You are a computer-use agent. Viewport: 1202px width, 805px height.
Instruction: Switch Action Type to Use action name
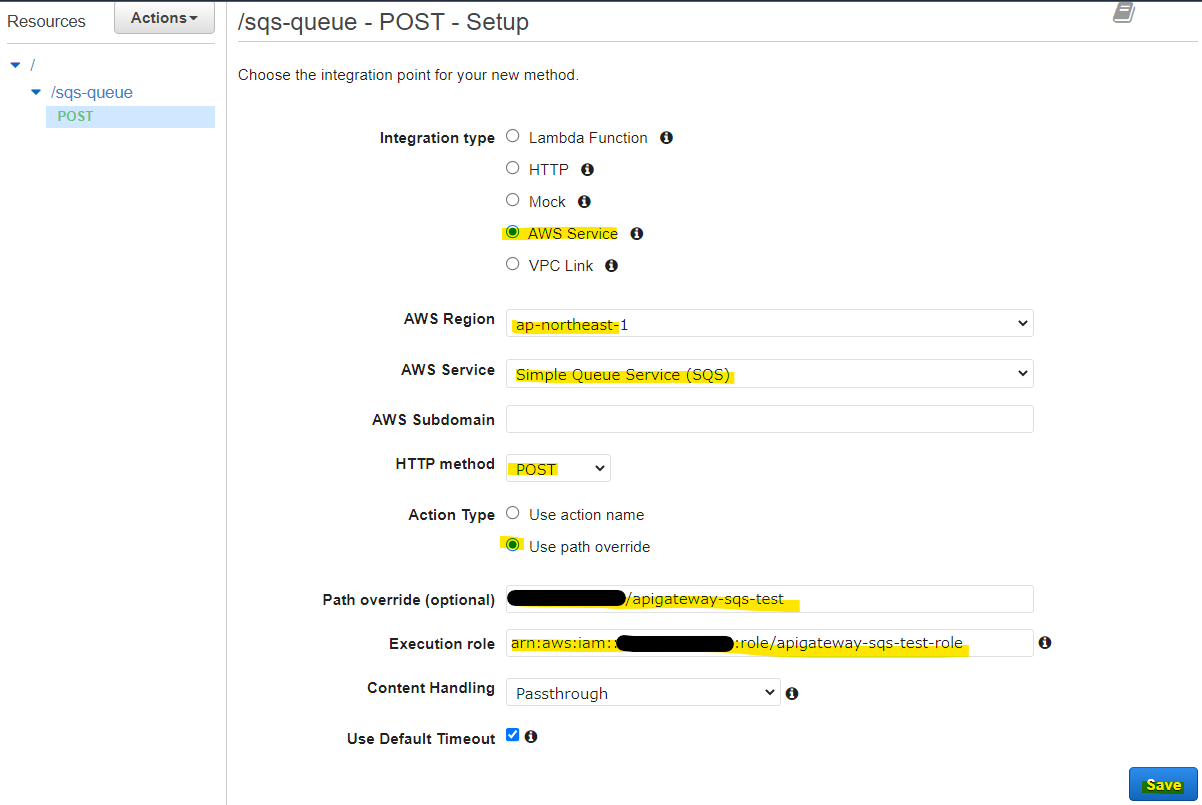(512, 513)
